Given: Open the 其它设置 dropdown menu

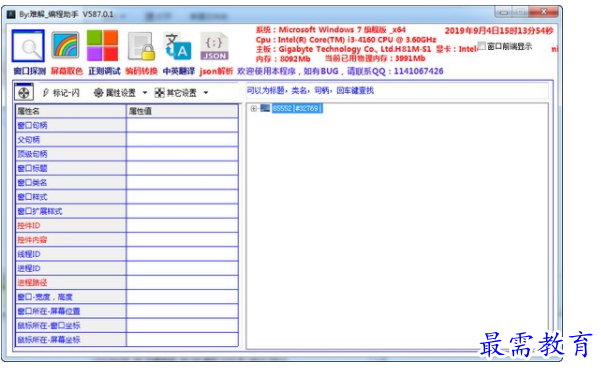Looking at the screenshot, I should point(206,93).
